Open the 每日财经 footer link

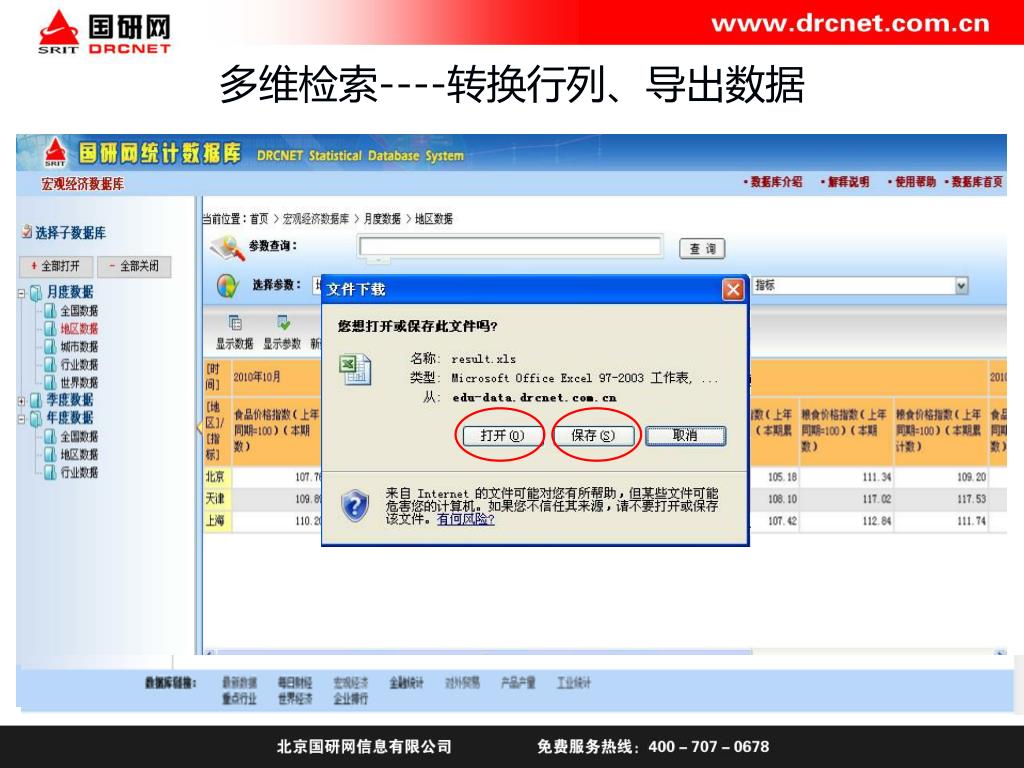click(295, 683)
